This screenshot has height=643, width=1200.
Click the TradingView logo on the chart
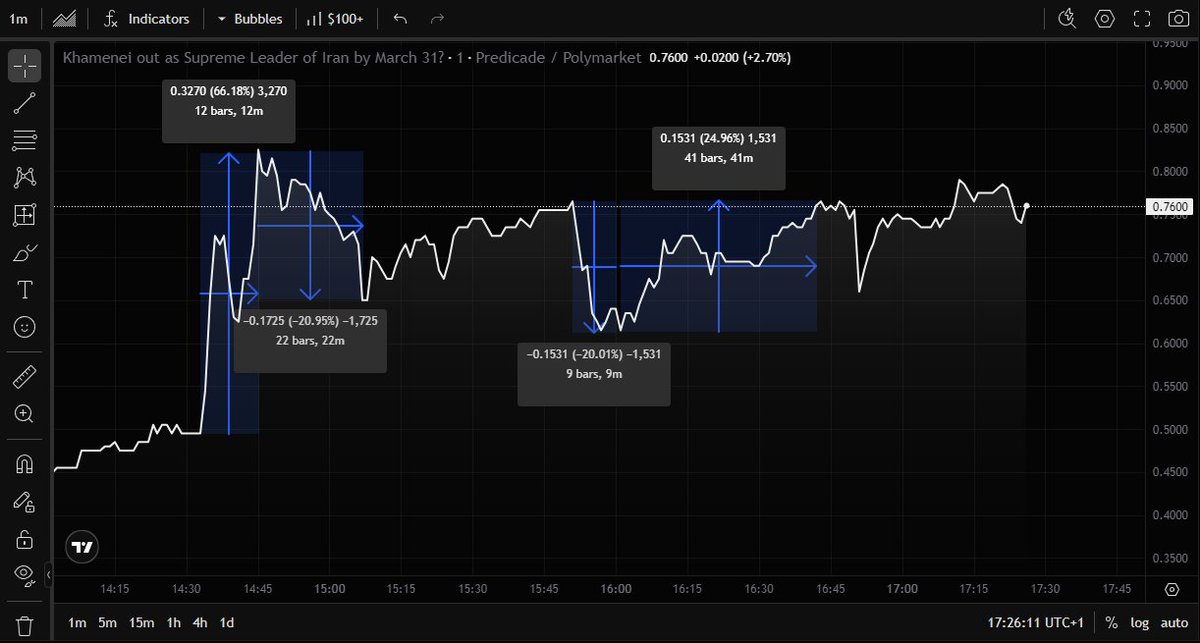click(x=83, y=547)
